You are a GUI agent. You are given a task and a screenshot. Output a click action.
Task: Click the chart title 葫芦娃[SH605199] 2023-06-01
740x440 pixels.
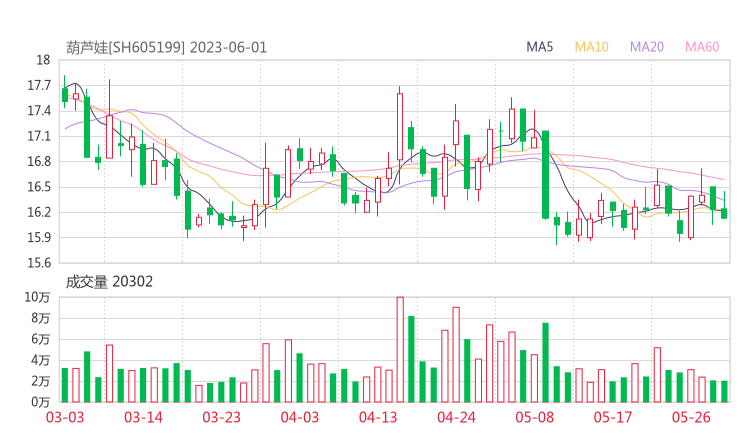click(x=166, y=48)
